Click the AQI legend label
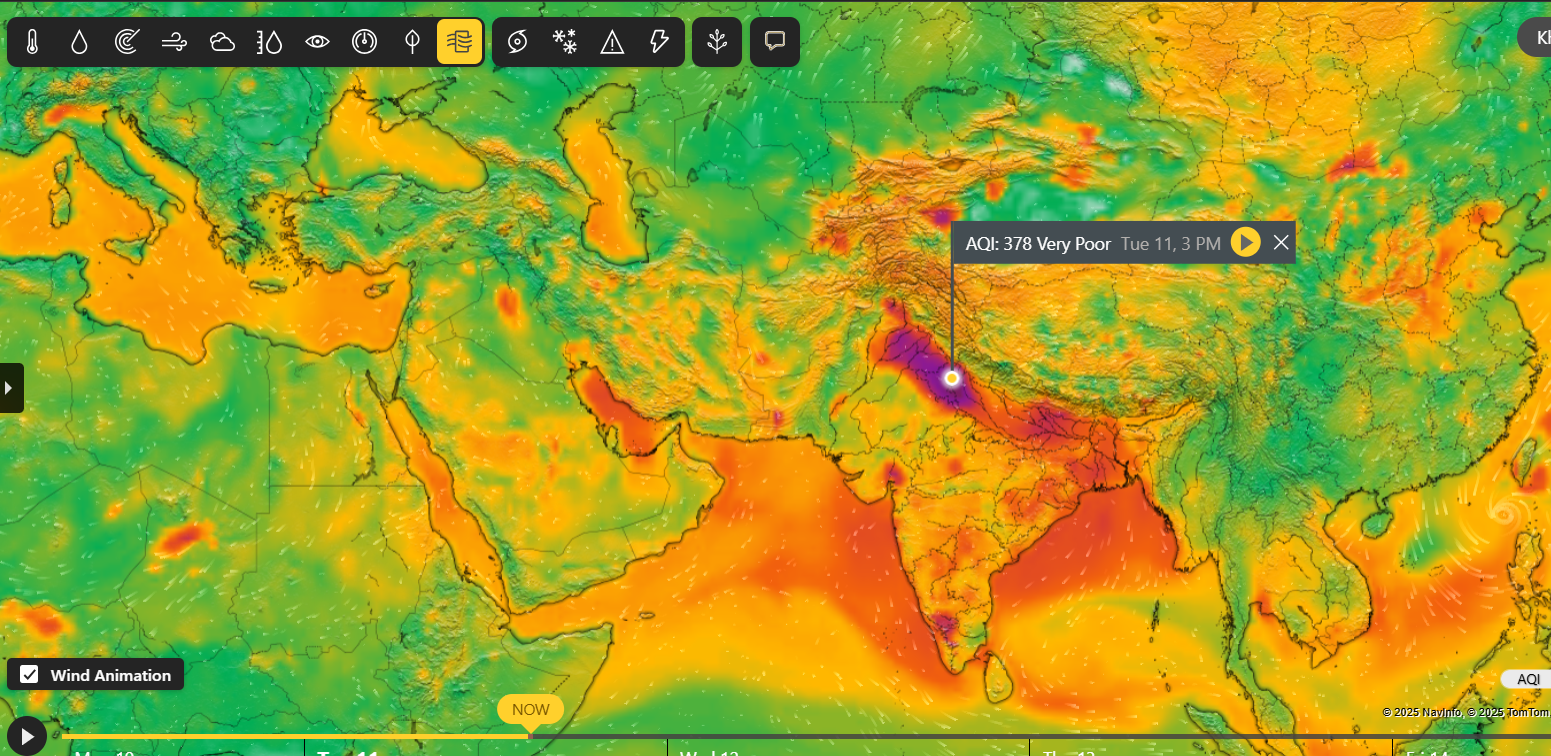The image size is (1551, 756). [x=1527, y=679]
